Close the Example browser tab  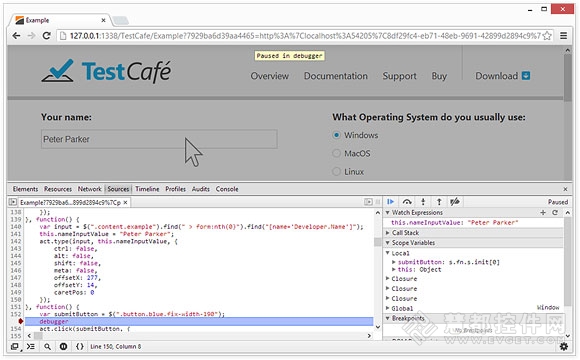click(x=104, y=20)
